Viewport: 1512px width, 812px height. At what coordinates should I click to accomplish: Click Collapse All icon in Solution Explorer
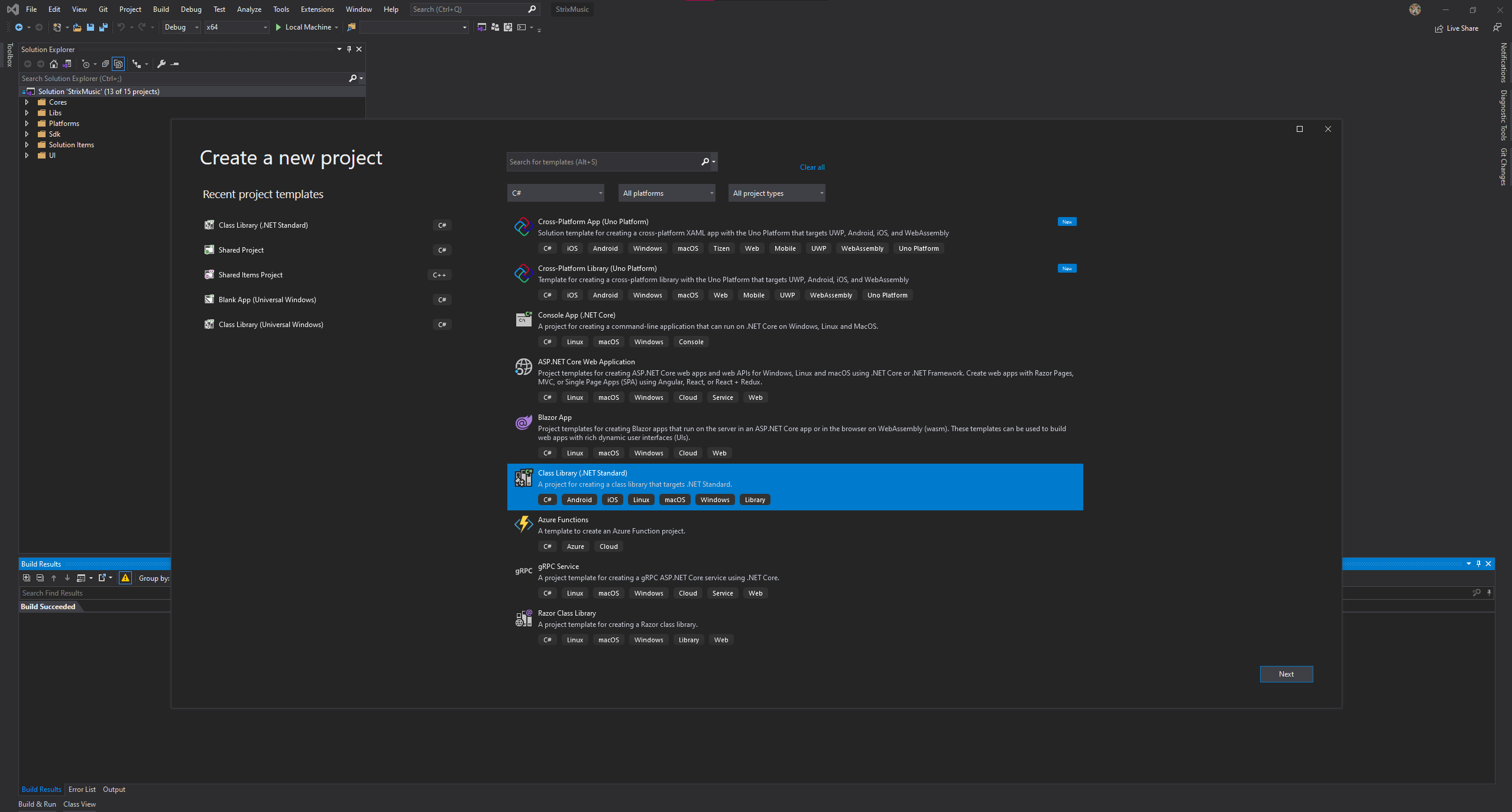(105, 64)
